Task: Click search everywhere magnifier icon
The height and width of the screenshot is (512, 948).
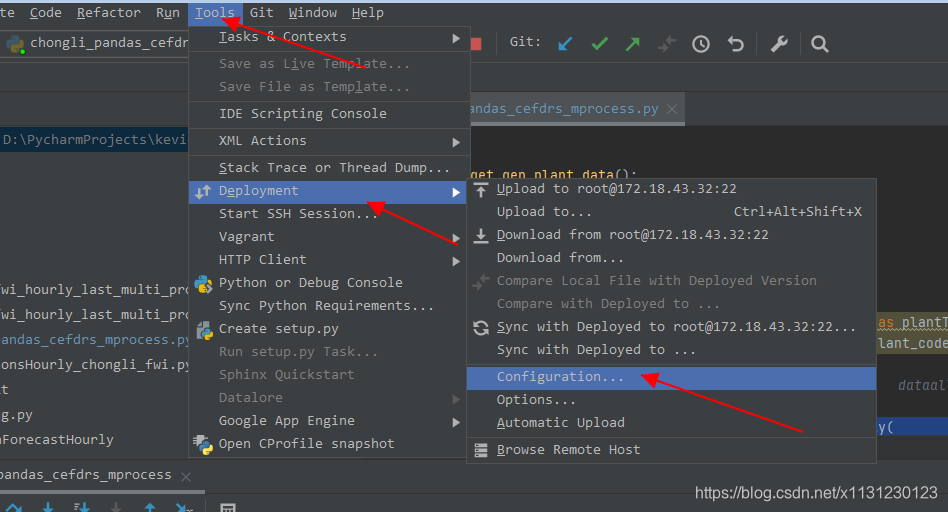Action: tap(819, 44)
